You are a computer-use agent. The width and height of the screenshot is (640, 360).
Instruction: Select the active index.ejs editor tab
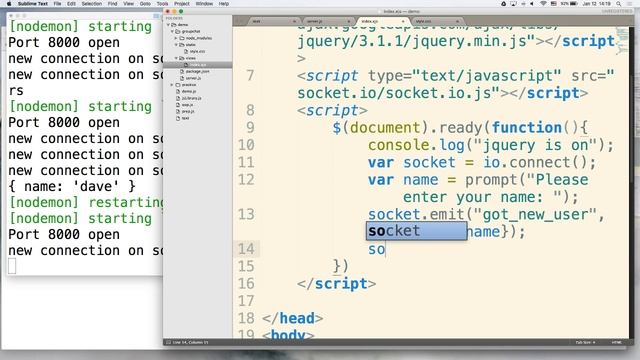[x=382, y=21]
